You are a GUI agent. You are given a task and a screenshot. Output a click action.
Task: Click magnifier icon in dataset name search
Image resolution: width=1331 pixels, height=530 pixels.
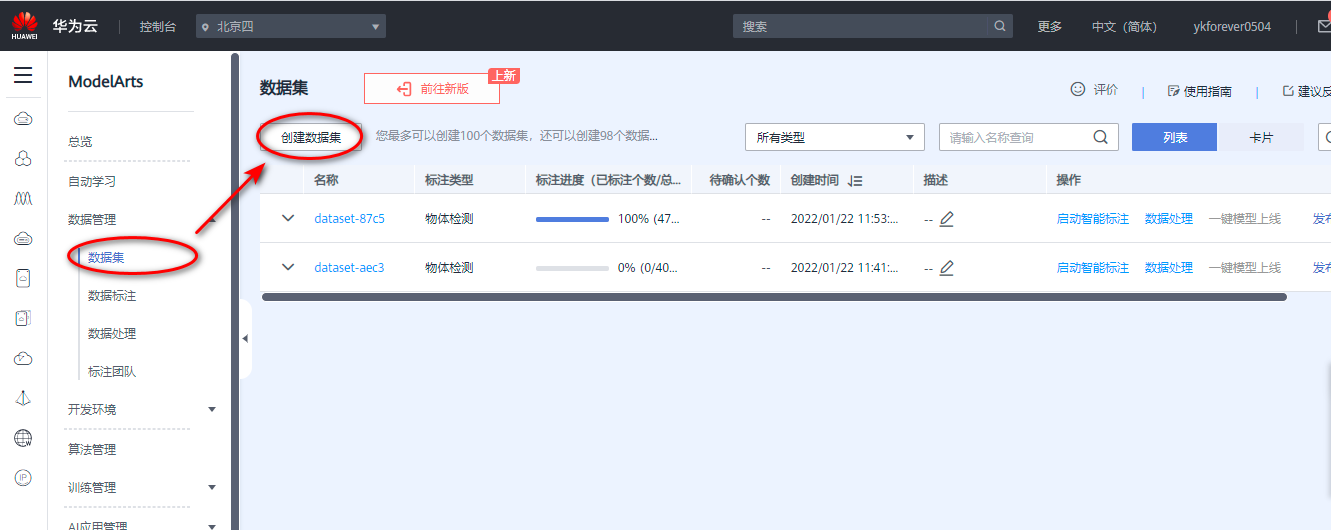coord(1101,137)
